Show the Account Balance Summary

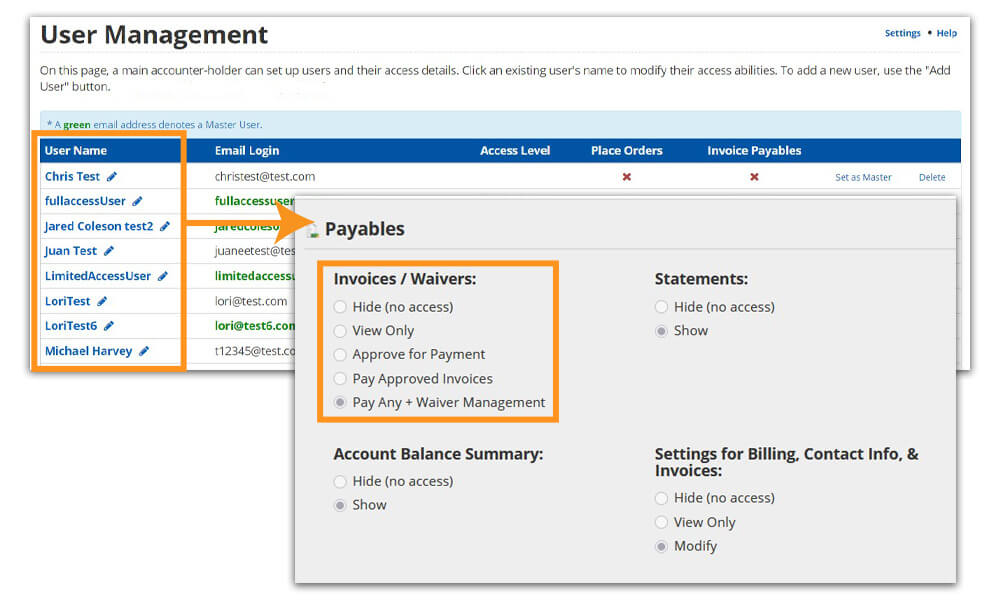340,505
